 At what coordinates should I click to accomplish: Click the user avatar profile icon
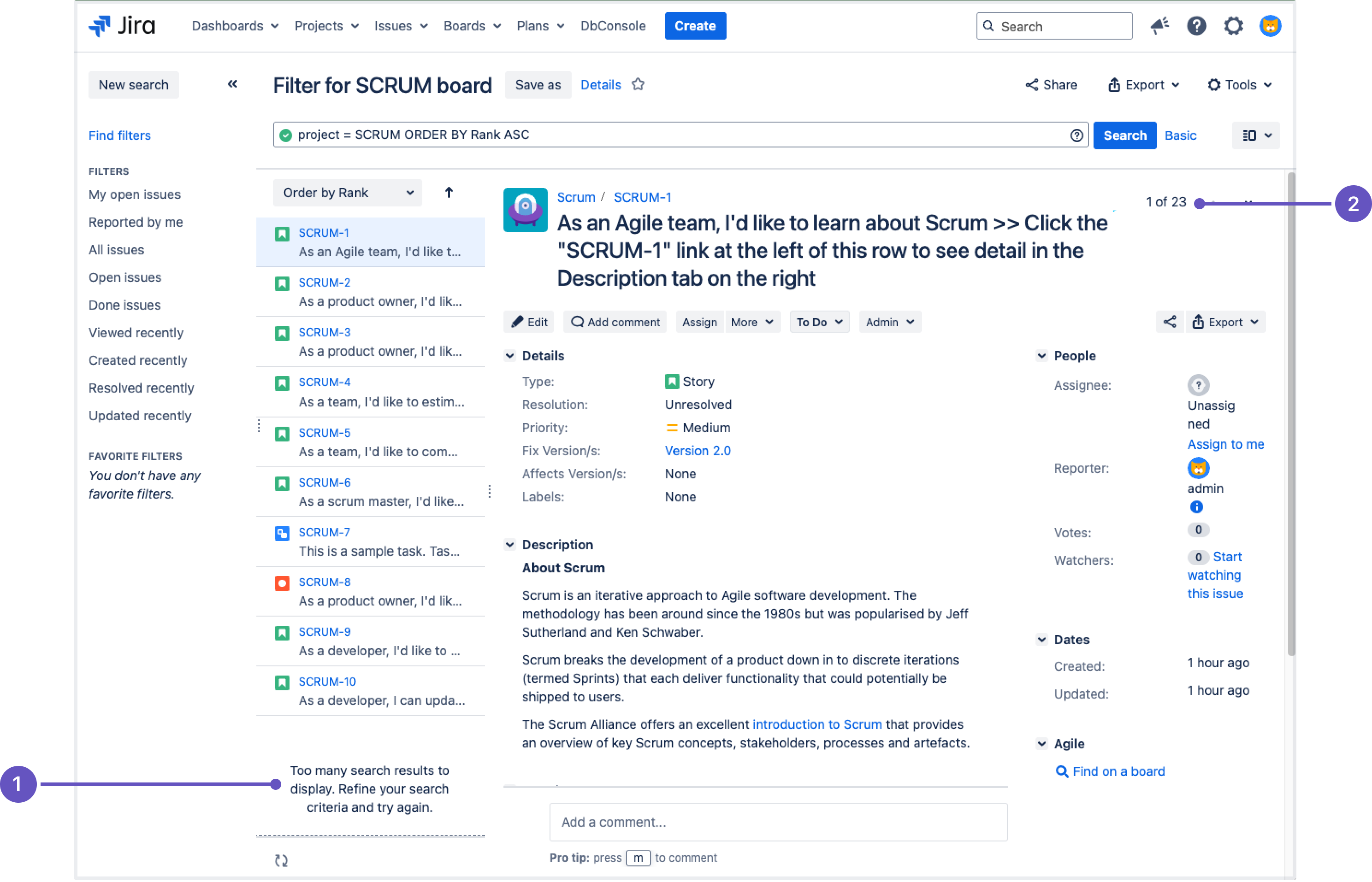click(1270, 26)
